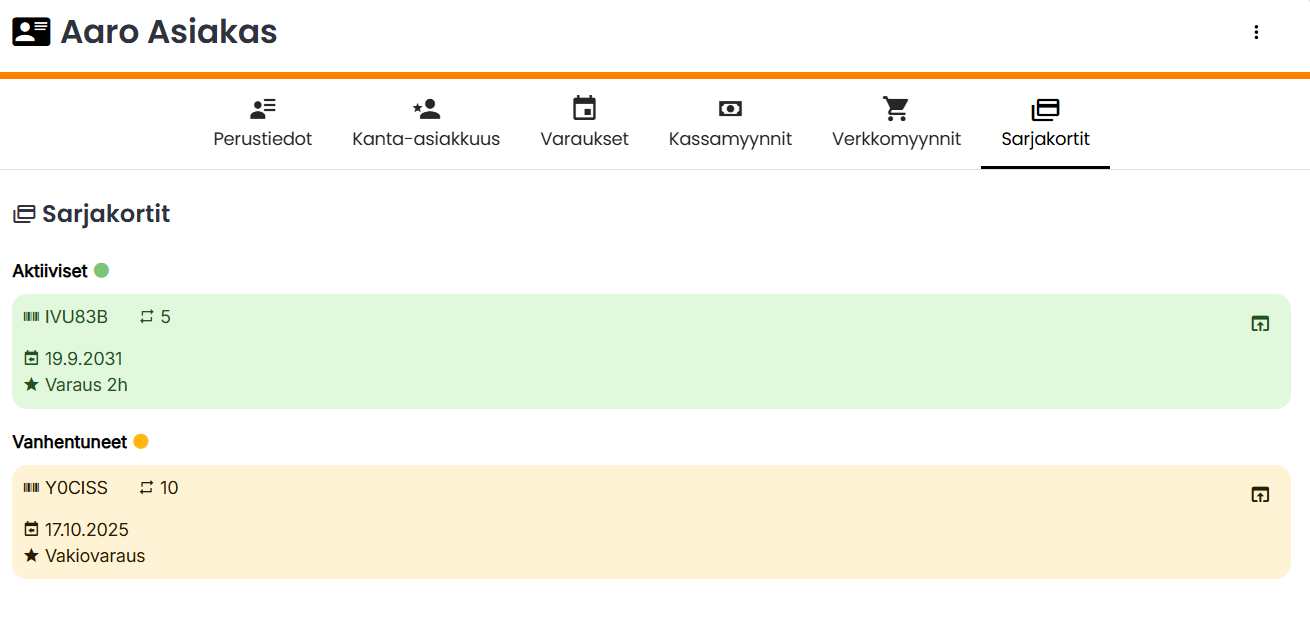Switch to the Kanta-asiakkuus tab
The width and height of the screenshot is (1310, 622).
pyautogui.click(x=426, y=124)
